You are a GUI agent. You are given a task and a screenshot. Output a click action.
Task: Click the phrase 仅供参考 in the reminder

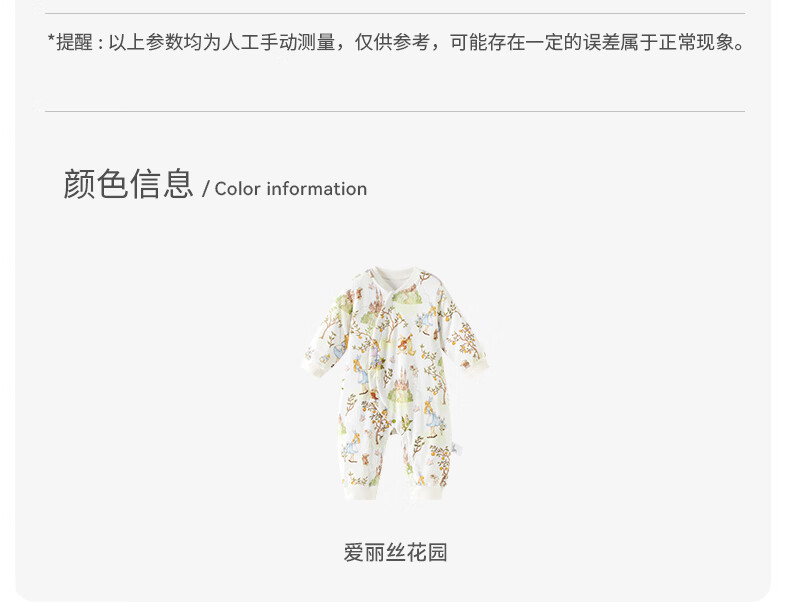pyautogui.click(x=391, y=42)
